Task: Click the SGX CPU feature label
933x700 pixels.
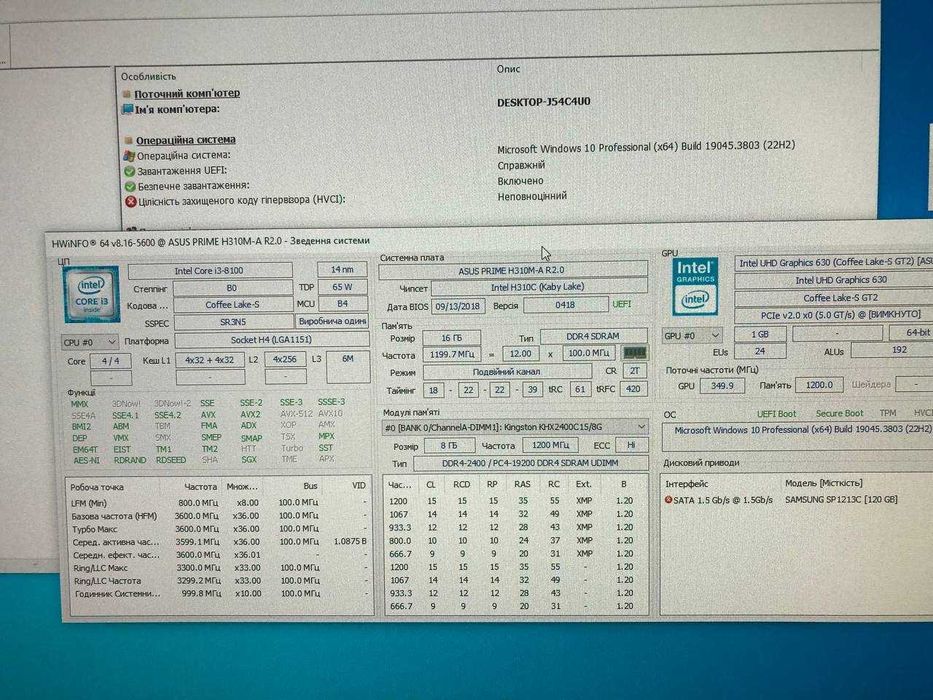Action: click(x=249, y=460)
